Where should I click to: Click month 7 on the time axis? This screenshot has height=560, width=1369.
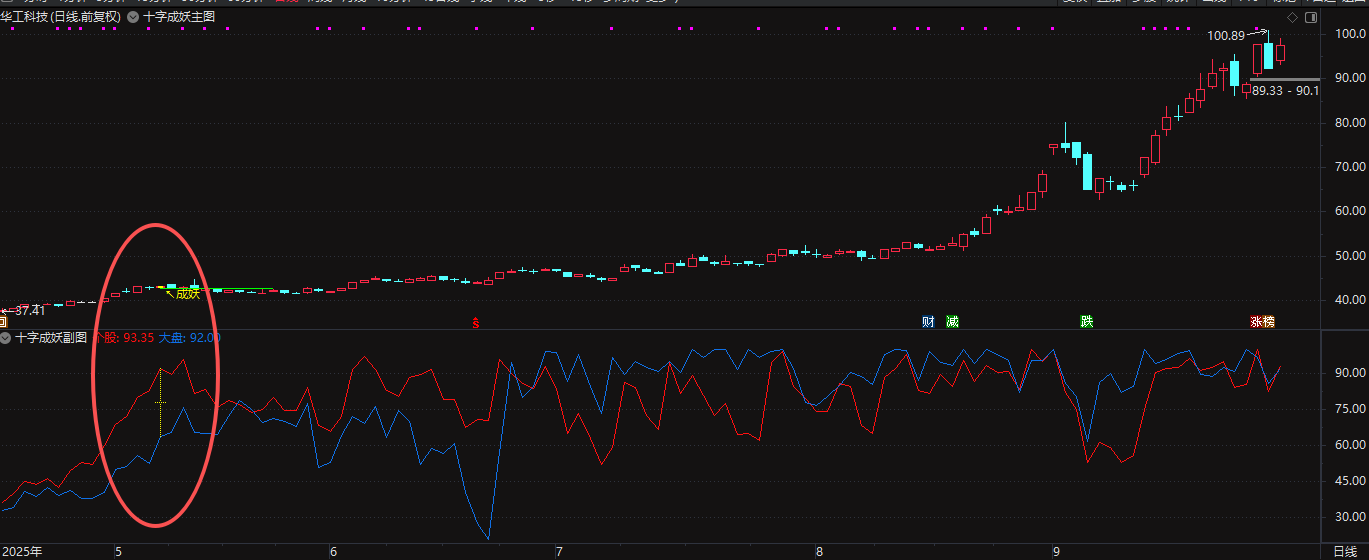[559, 552]
